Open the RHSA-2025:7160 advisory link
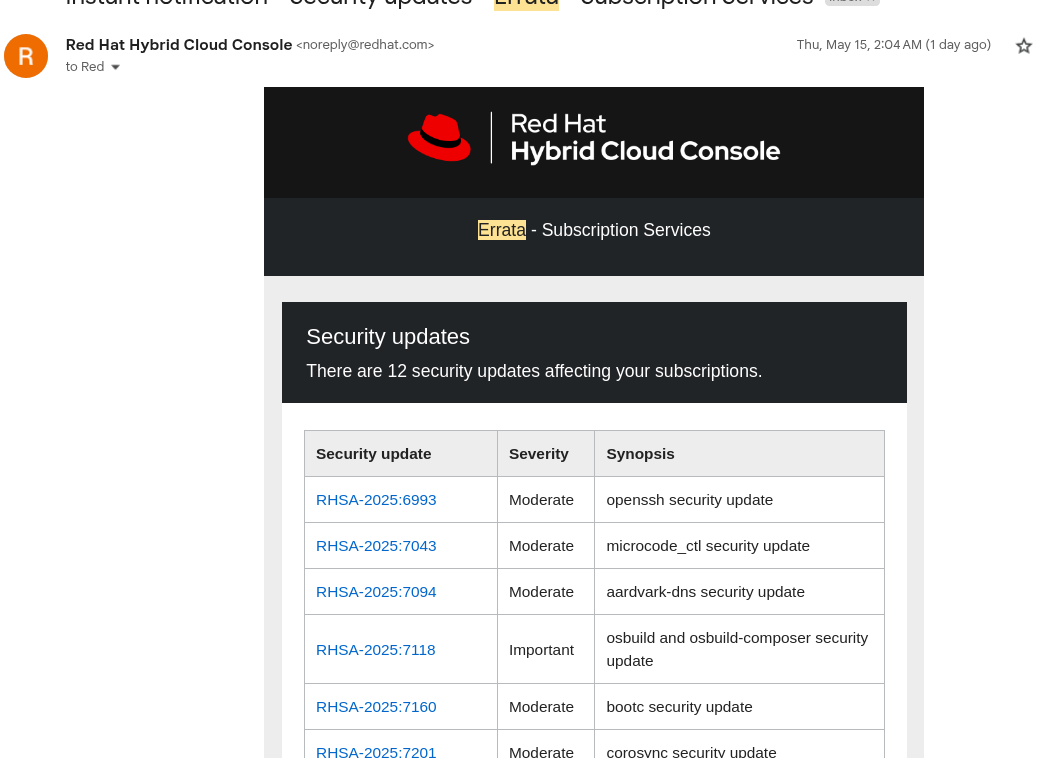1056x758 pixels. pyautogui.click(x=376, y=707)
